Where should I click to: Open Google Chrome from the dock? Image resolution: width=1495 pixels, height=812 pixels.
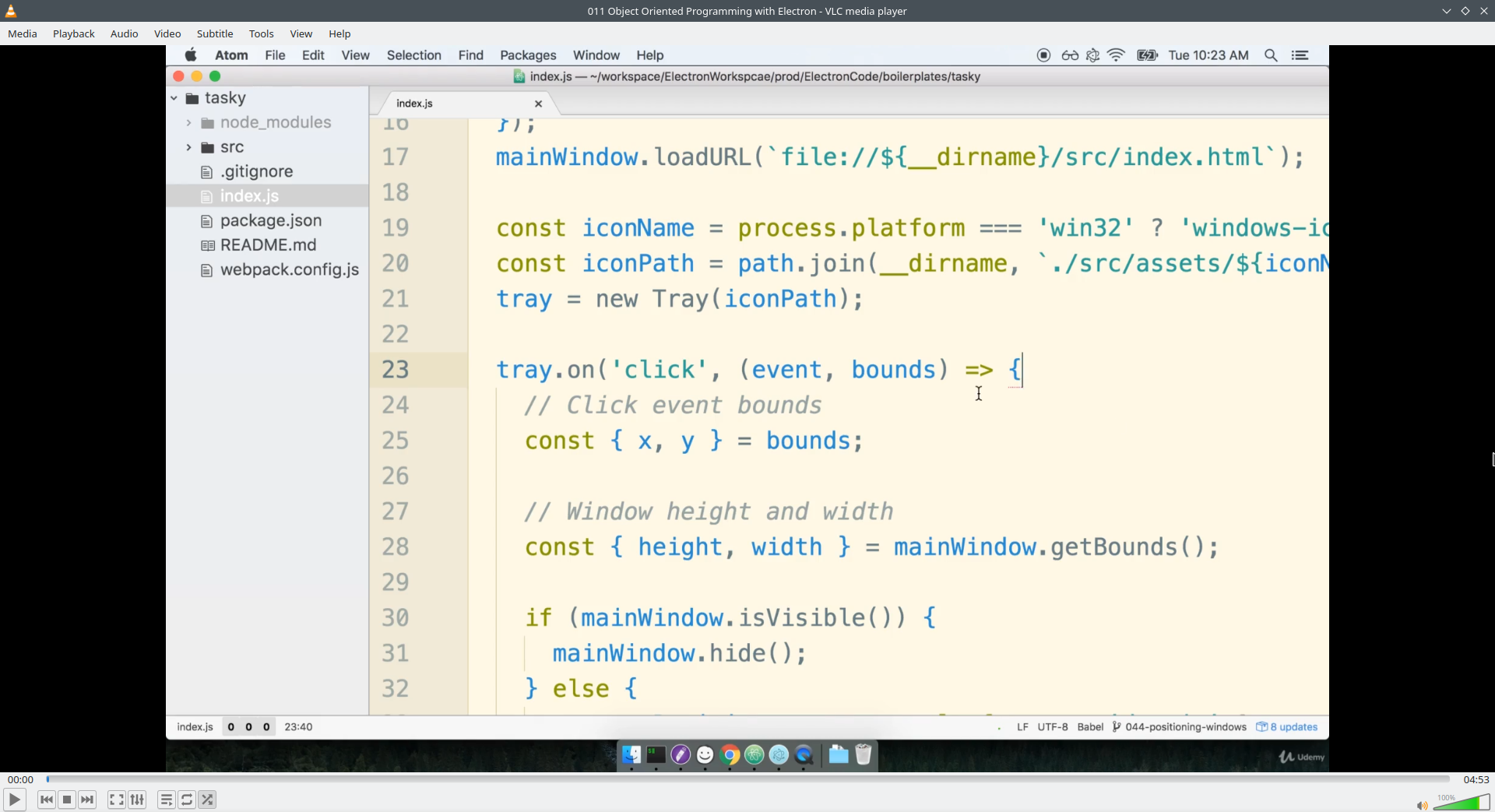click(x=730, y=754)
